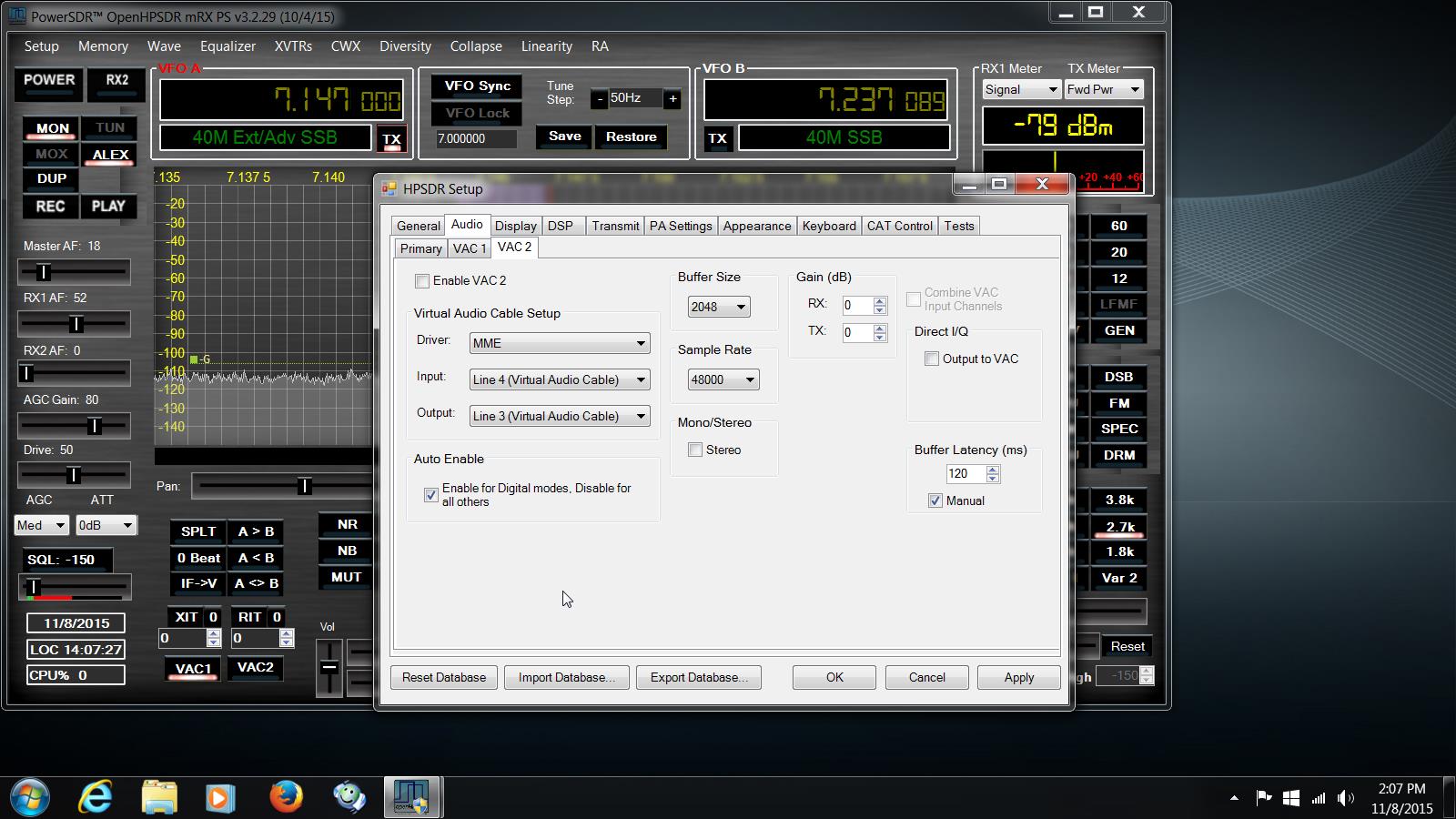The width and height of the screenshot is (1456, 819).
Task: Click the Buffer Latency value field
Action: (x=966, y=473)
